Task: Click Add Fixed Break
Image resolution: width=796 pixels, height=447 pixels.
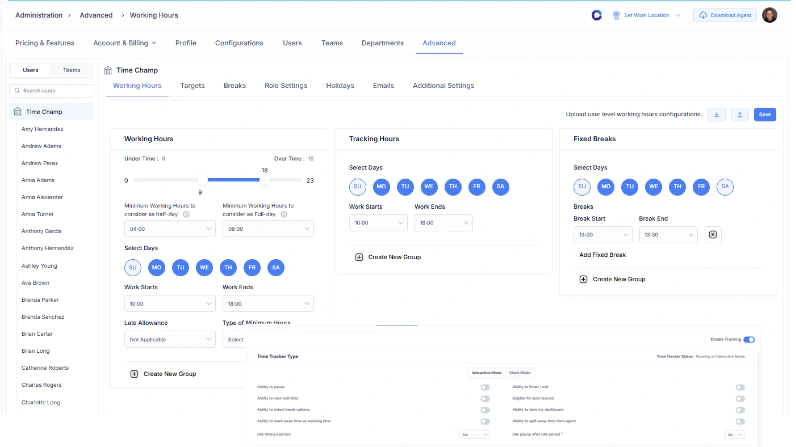Action: [603, 255]
